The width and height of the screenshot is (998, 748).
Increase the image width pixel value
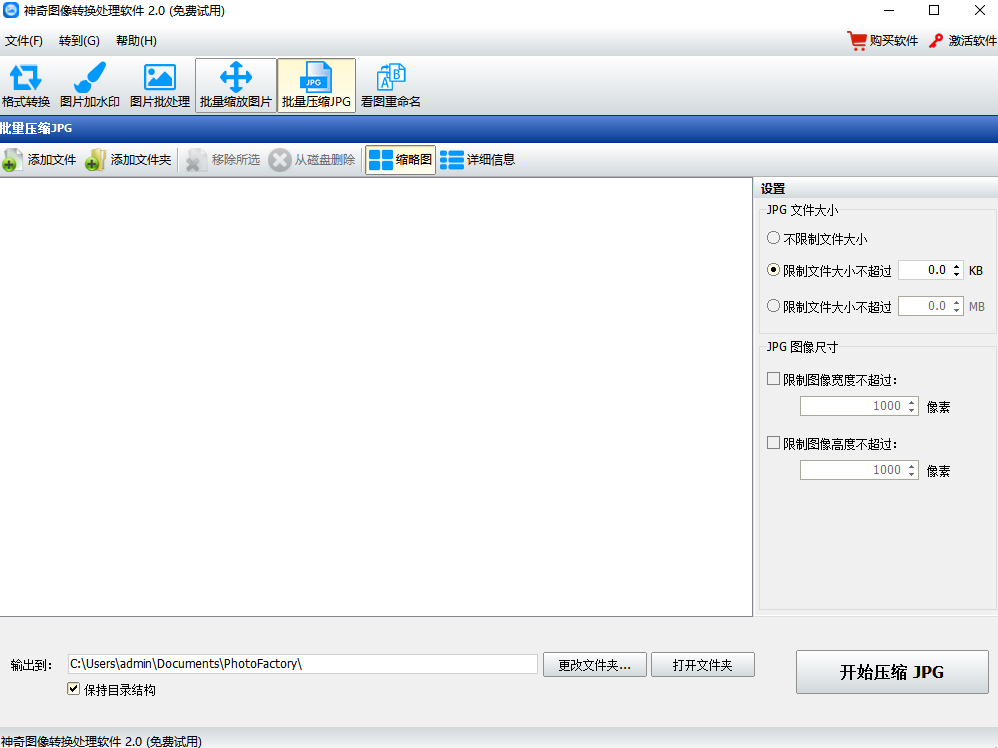(911, 402)
